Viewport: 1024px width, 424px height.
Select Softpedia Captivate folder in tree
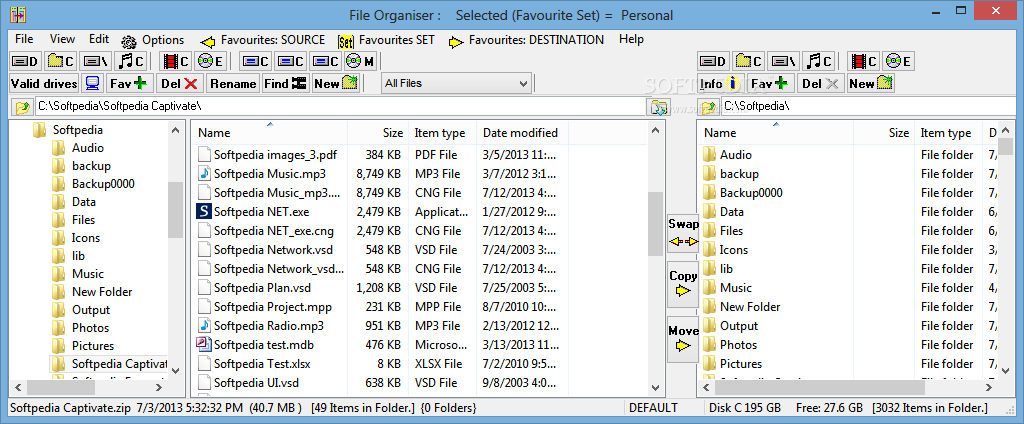(x=110, y=364)
